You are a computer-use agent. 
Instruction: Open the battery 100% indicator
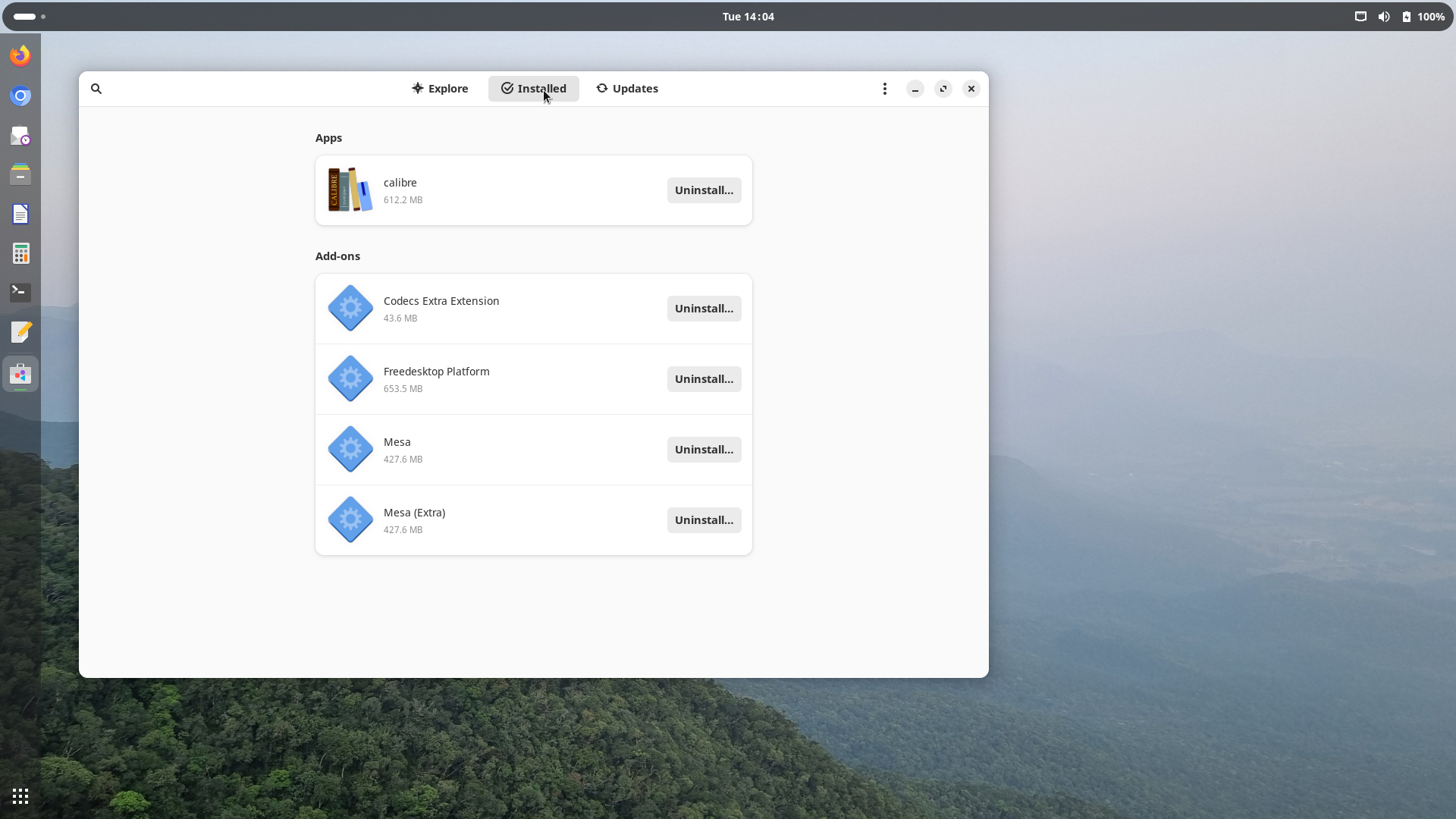(x=1423, y=17)
